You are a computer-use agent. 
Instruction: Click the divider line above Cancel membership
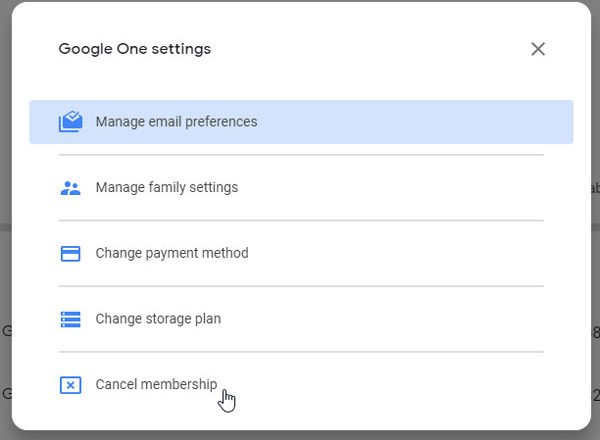click(300, 352)
